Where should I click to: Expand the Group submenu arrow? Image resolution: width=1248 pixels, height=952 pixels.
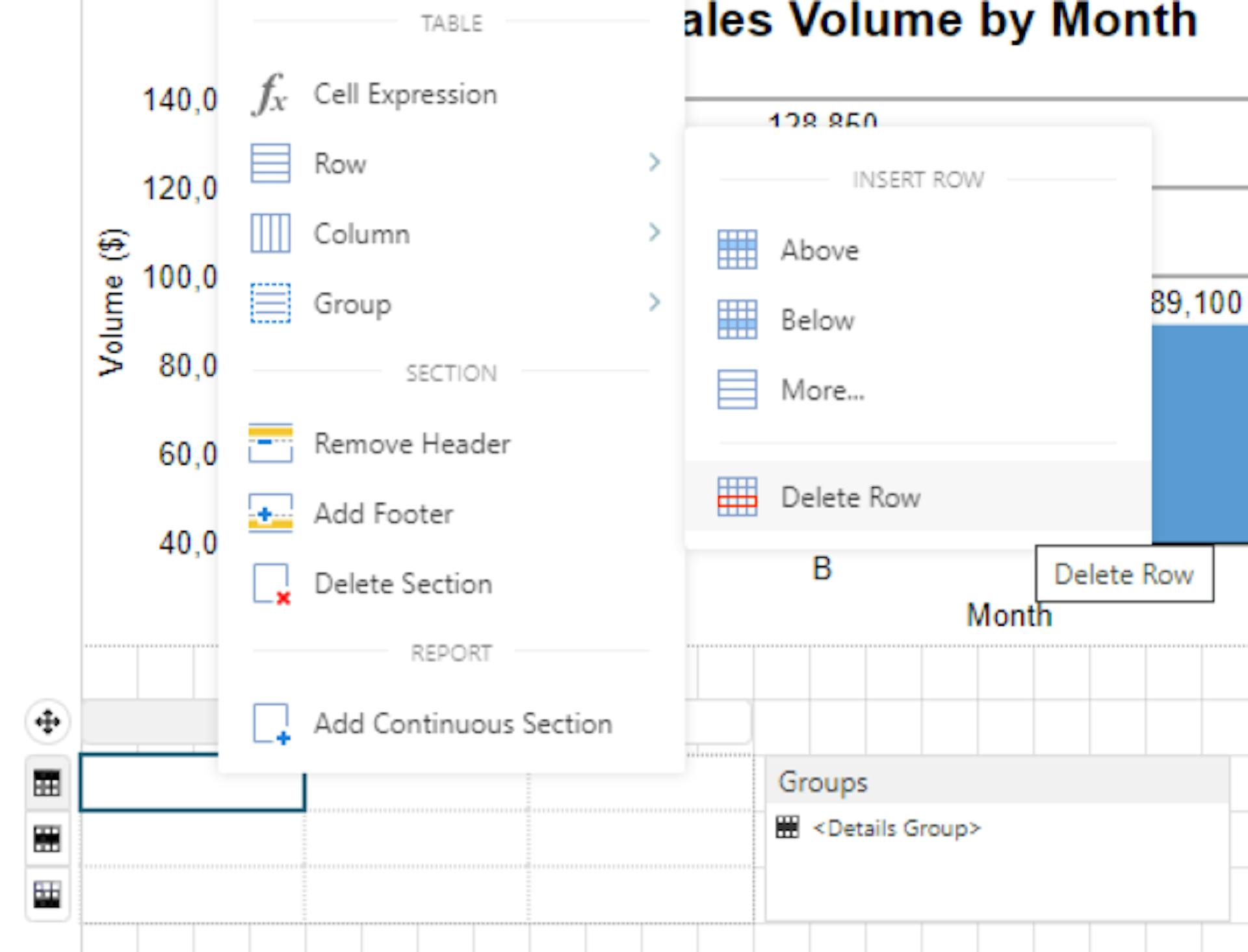tap(654, 302)
